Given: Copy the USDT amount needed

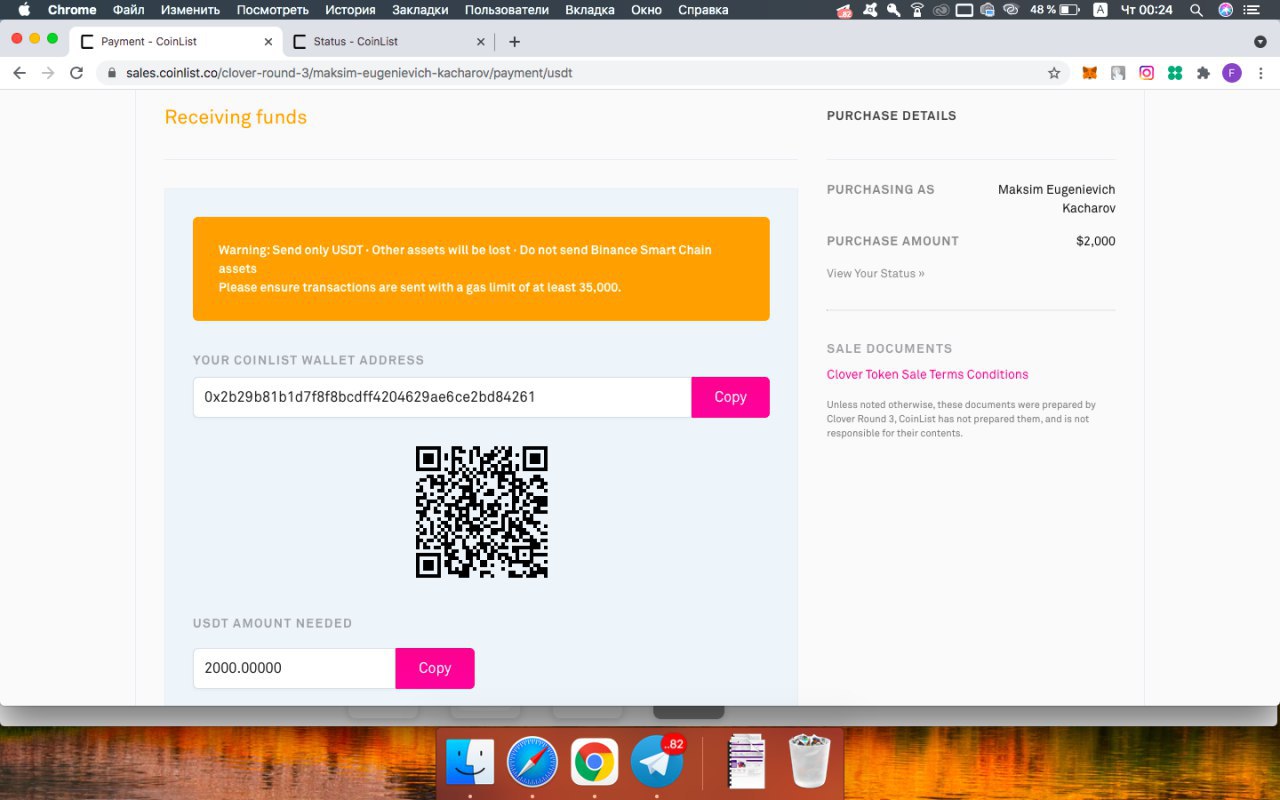Looking at the screenshot, I should pos(434,668).
